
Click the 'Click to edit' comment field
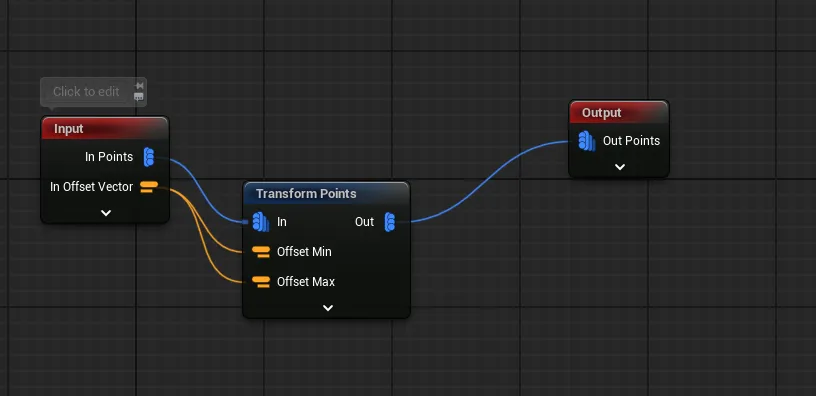coord(86,92)
